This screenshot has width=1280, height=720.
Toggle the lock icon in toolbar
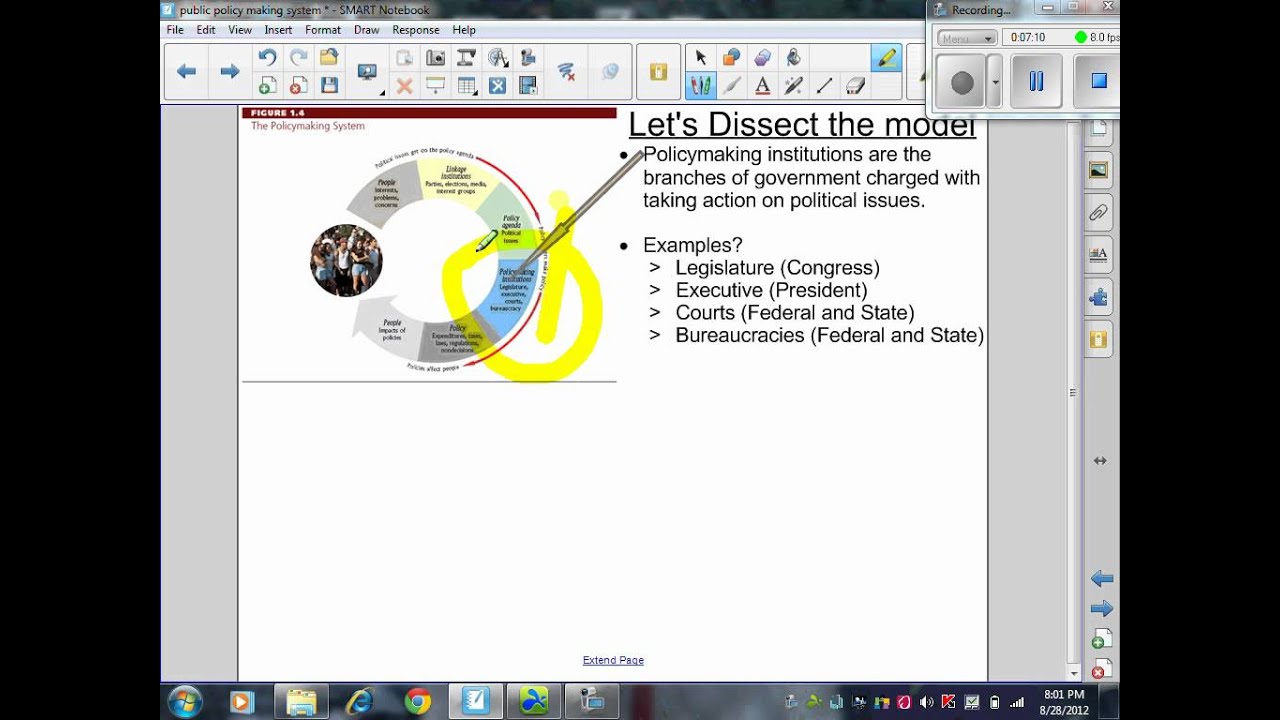click(x=658, y=71)
